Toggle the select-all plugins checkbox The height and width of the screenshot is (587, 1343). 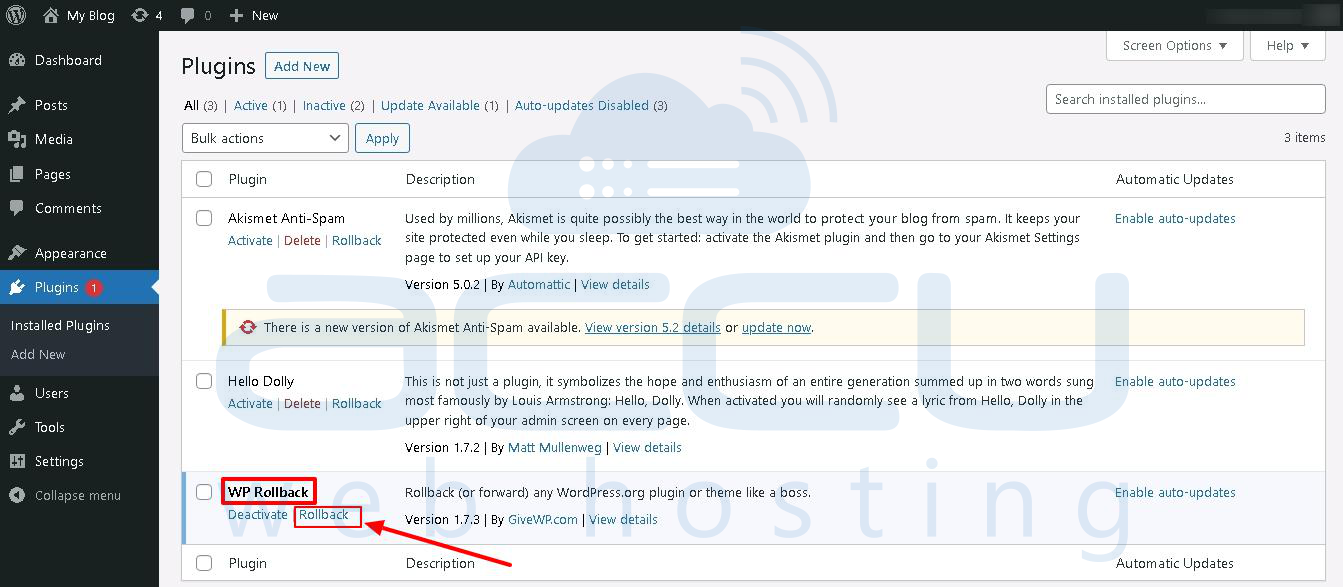(204, 179)
